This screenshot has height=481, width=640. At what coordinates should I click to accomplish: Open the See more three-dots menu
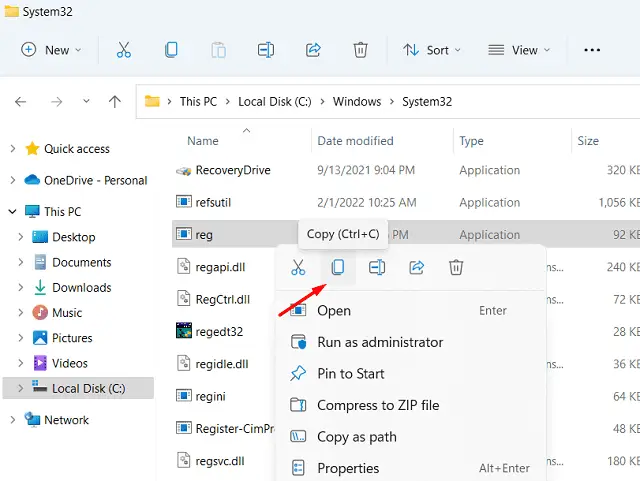(591, 50)
